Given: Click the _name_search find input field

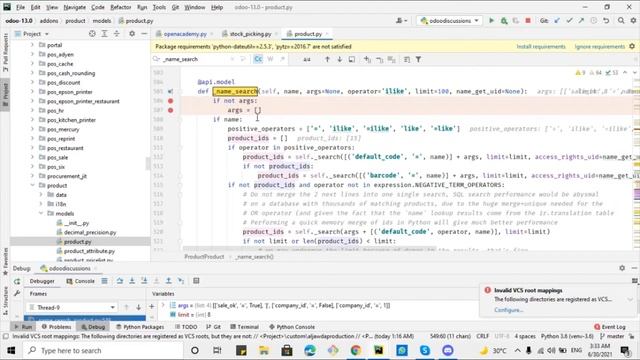Looking at the screenshot, I should coord(196,60).
